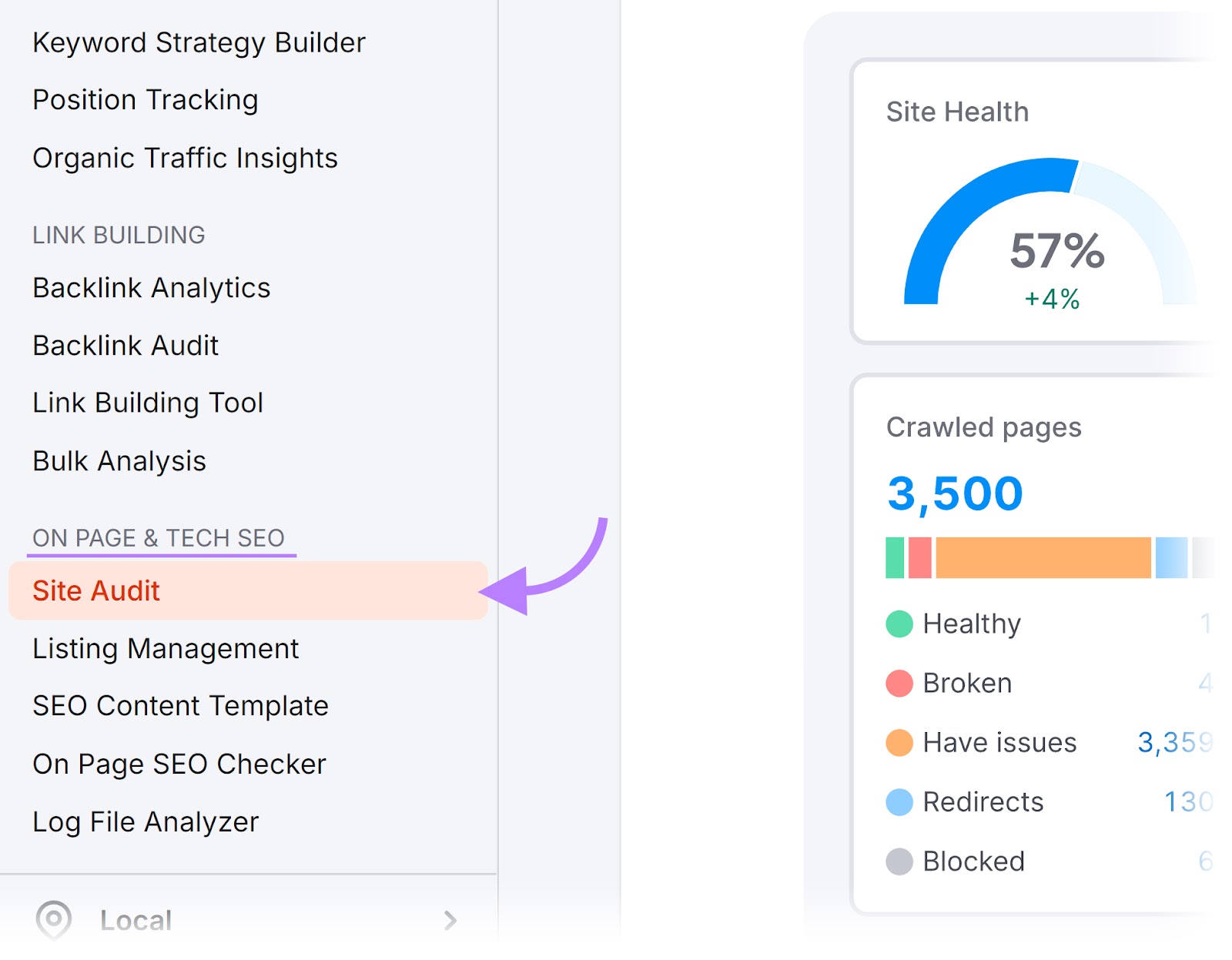Select Site Audit in the sidebar
Image resolution: width=1232 pixels, height=960 pixels.
point(95,590)
